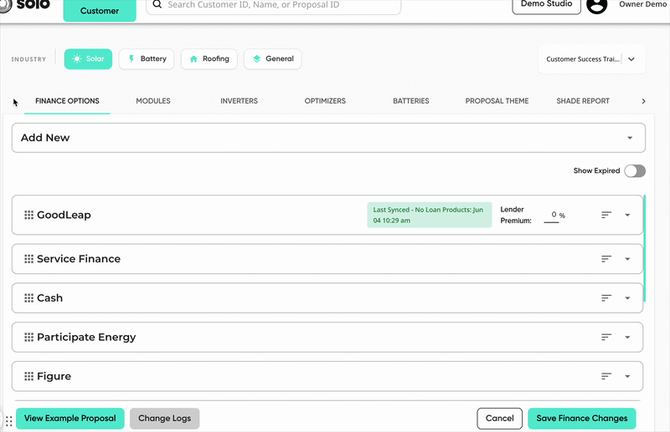Expand the Add New dropdown
Screen dimensions: 670x432
328,138
